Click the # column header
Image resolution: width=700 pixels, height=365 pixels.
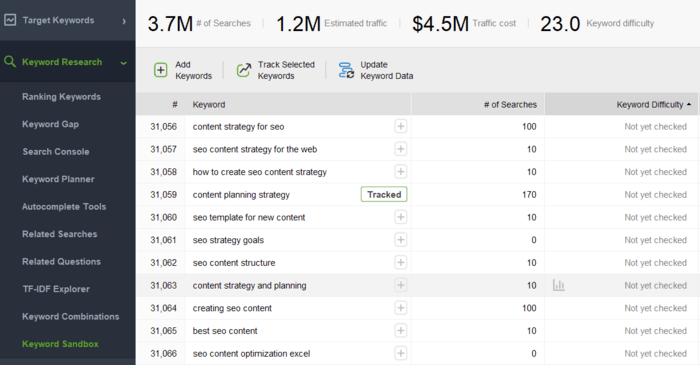(175, 104)
